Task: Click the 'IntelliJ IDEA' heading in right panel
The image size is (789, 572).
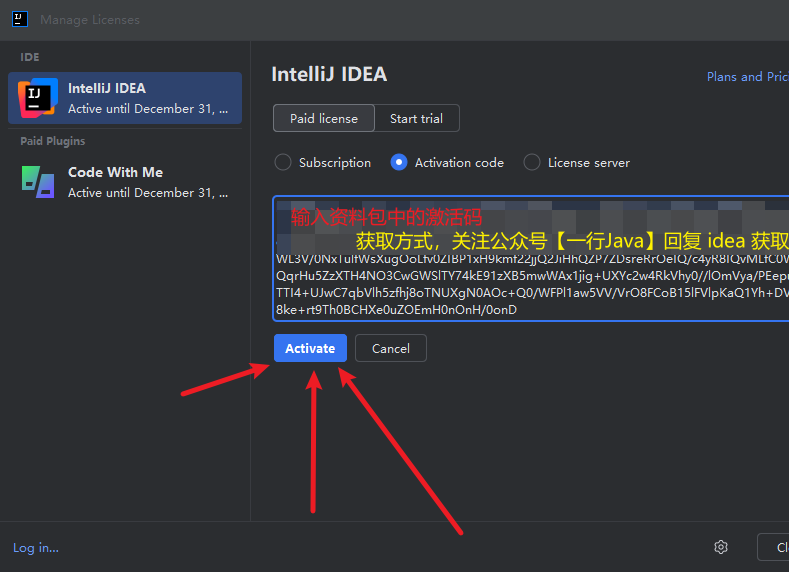Action: coord(329,74)
